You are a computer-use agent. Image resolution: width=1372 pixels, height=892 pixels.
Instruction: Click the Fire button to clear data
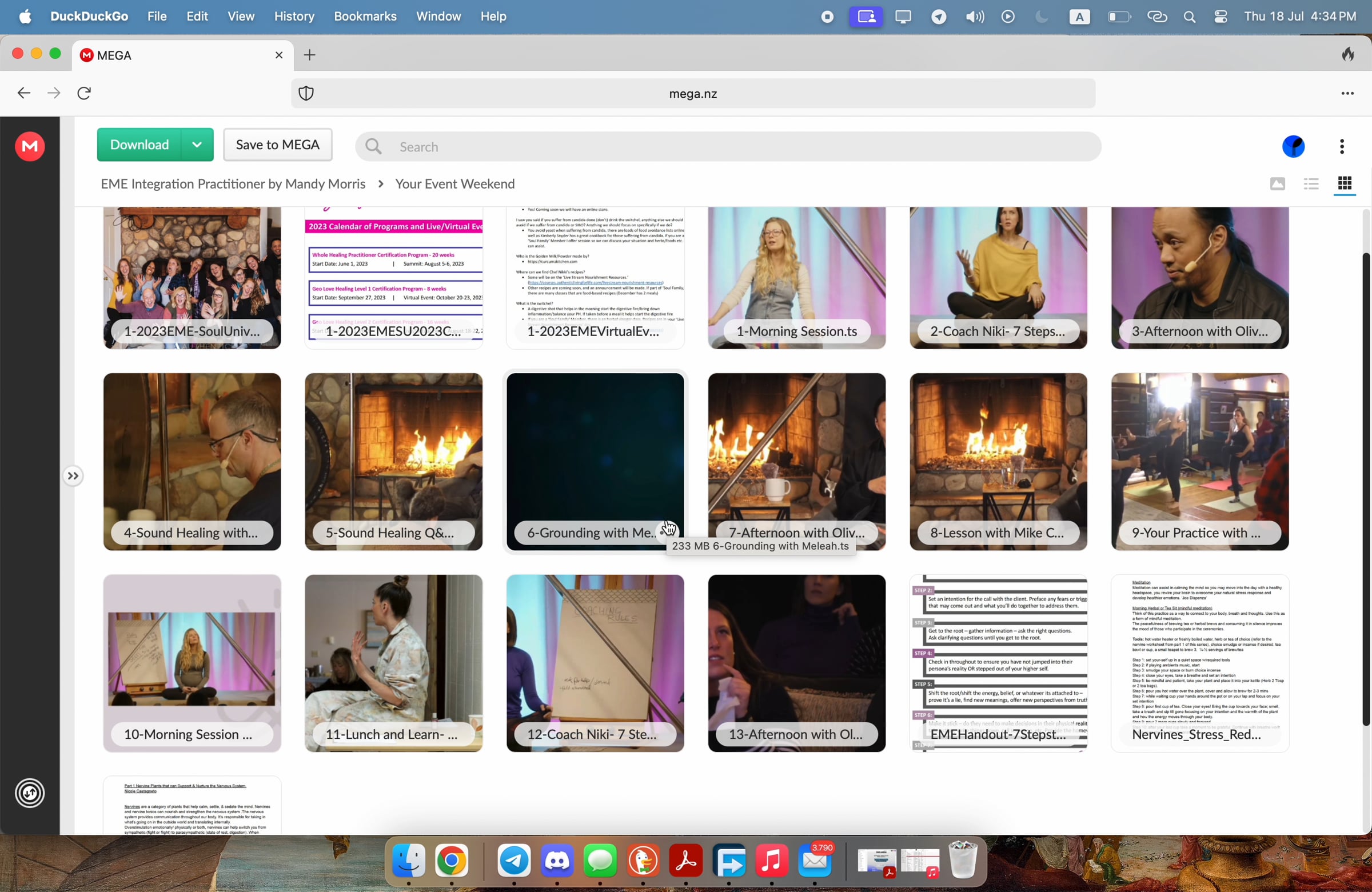(1348, 55)
